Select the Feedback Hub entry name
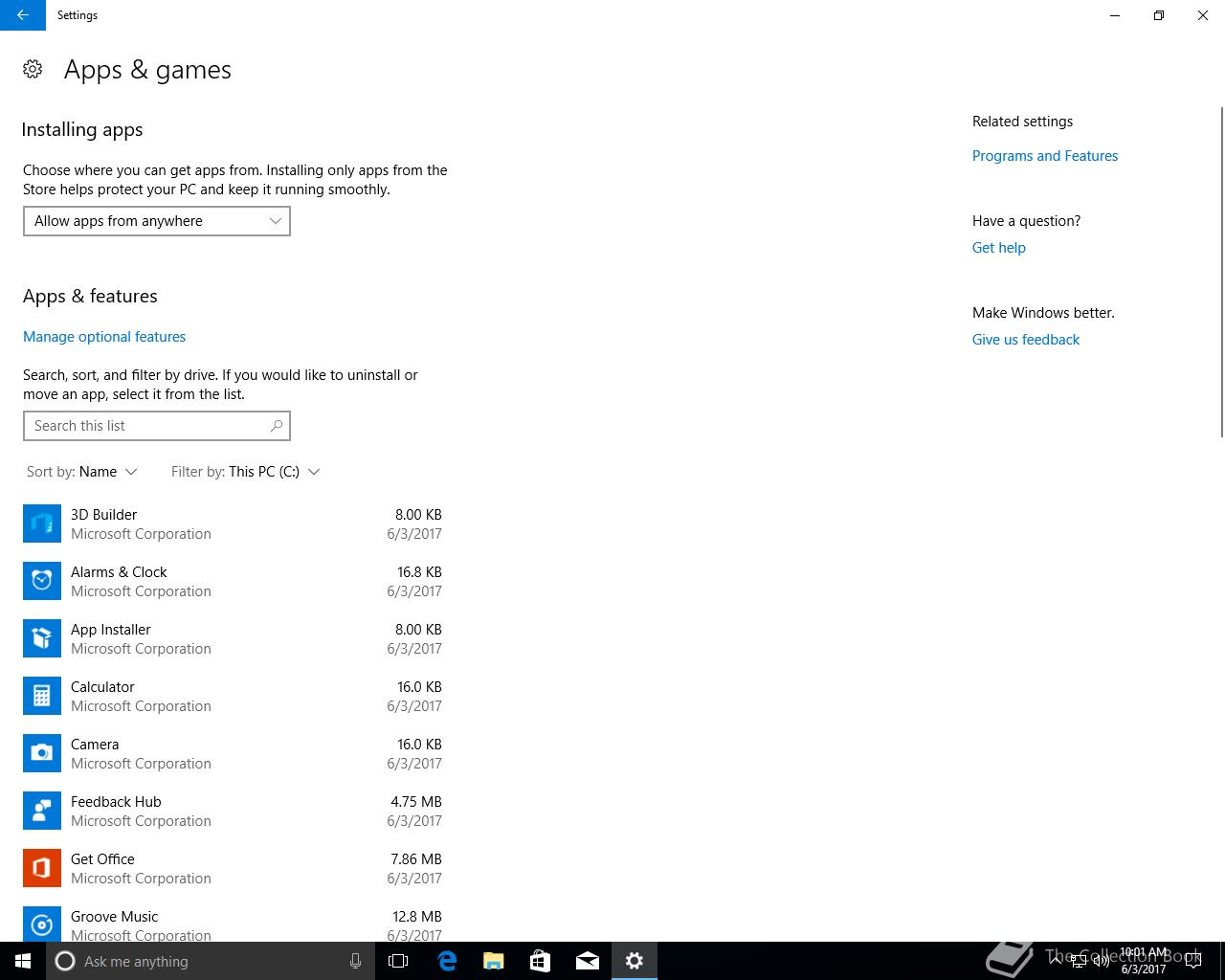Image resolution: width=1225 pixels, height=980 pixels. tap(116, 802)
